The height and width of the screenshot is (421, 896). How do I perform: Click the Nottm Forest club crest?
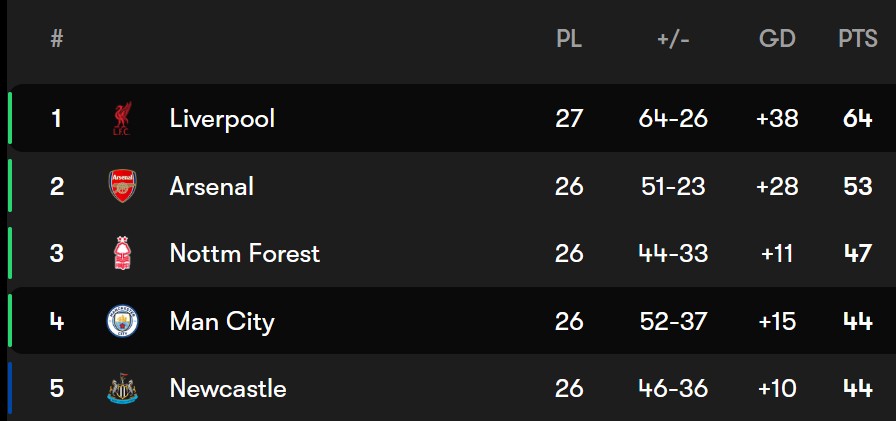[122, 253]
